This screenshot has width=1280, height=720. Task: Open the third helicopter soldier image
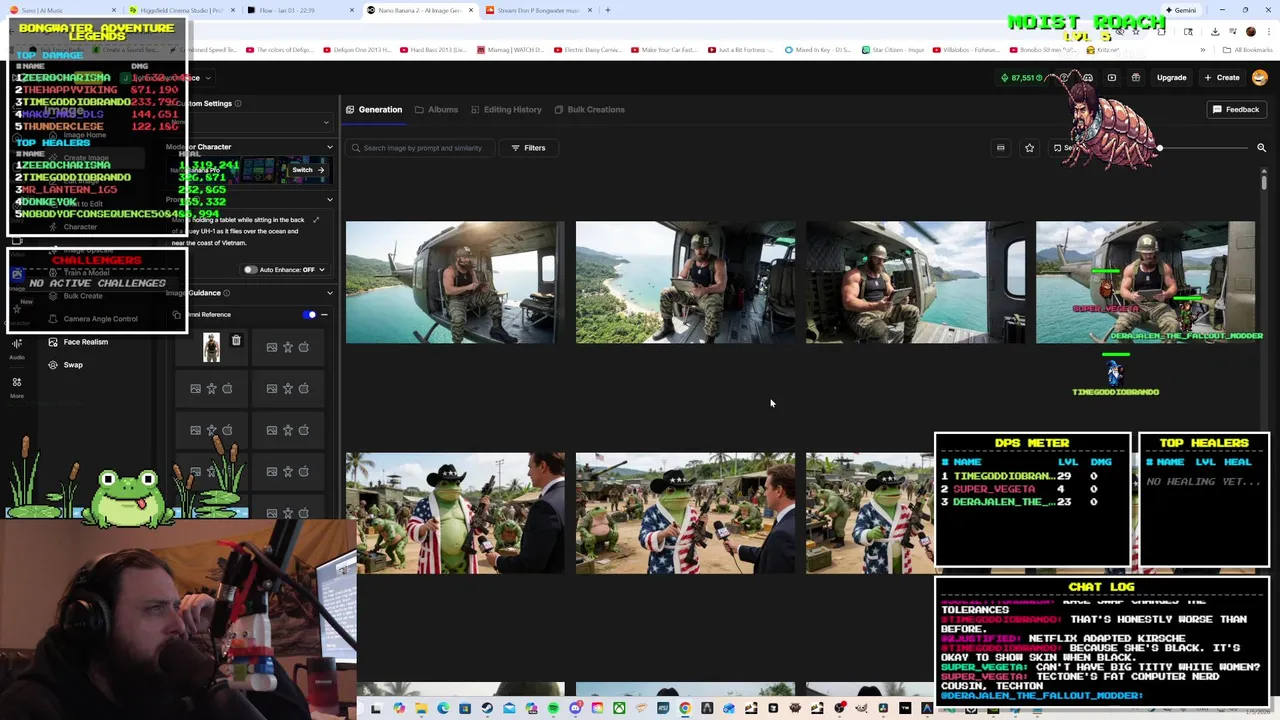click(915, 282)
